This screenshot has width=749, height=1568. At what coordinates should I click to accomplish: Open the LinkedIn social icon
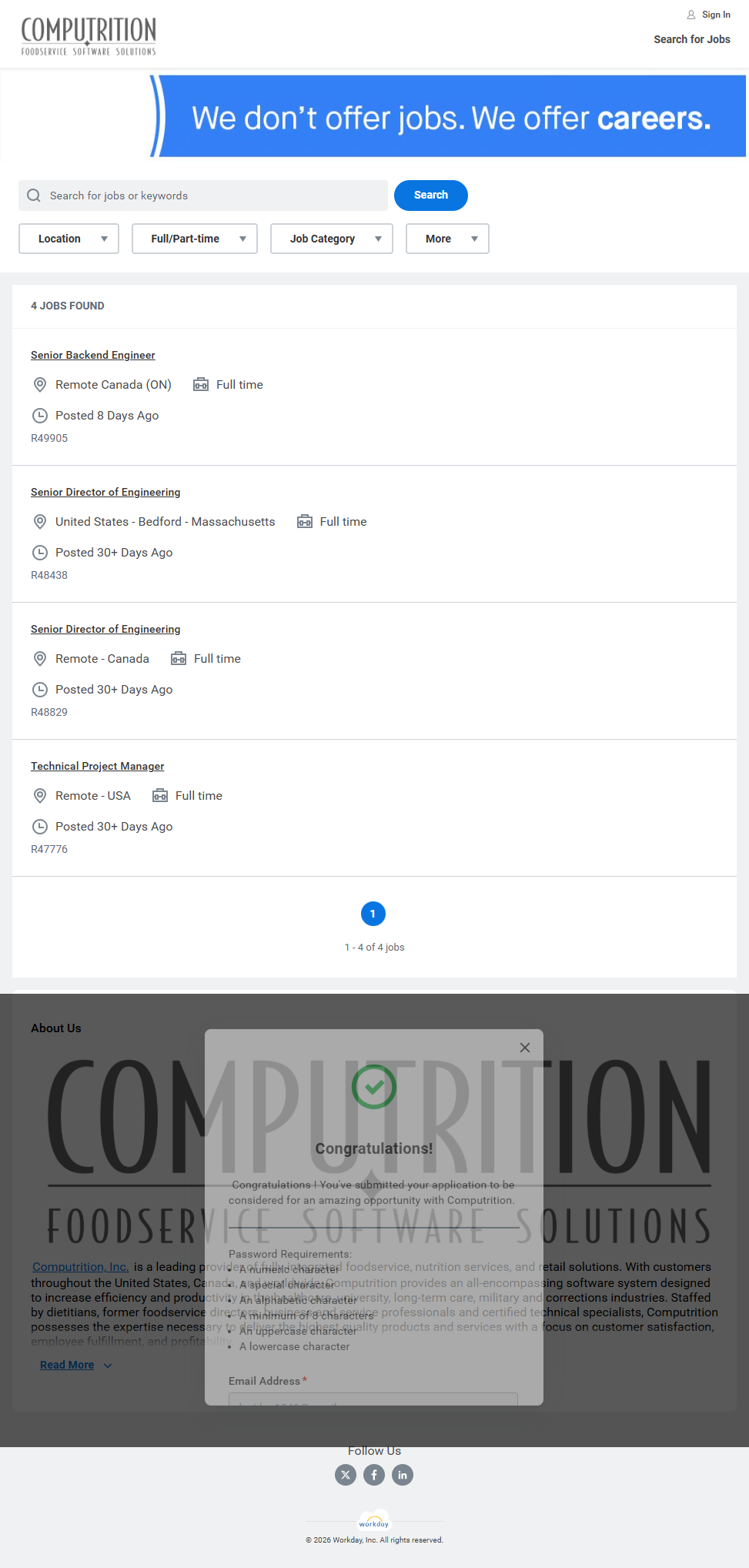(403, 1475)
